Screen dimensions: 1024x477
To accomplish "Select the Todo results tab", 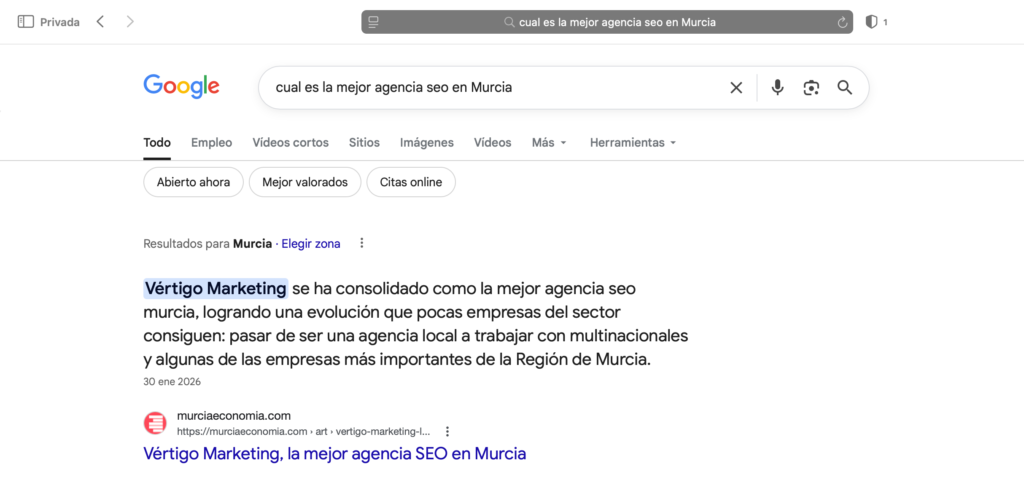I will pos(157,142).
